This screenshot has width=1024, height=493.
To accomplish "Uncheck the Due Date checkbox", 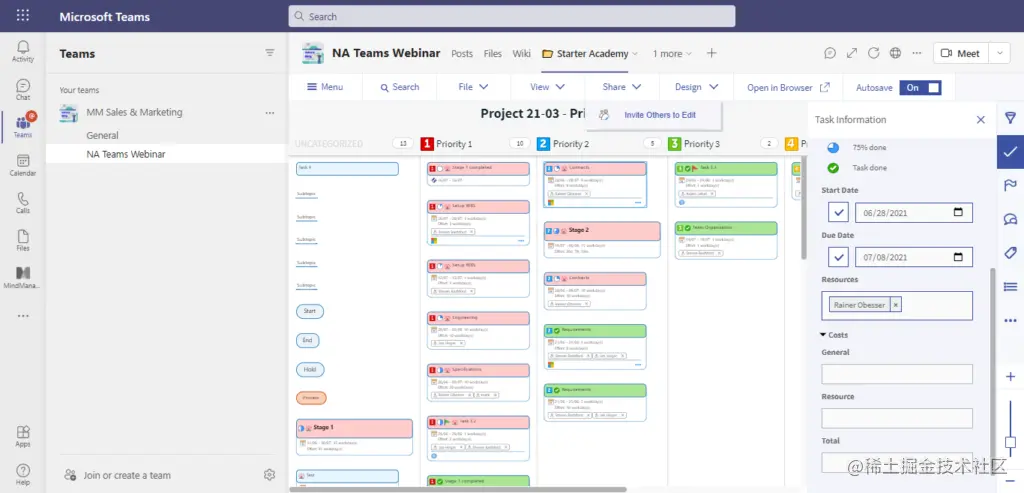I will (x=838, y=257).
